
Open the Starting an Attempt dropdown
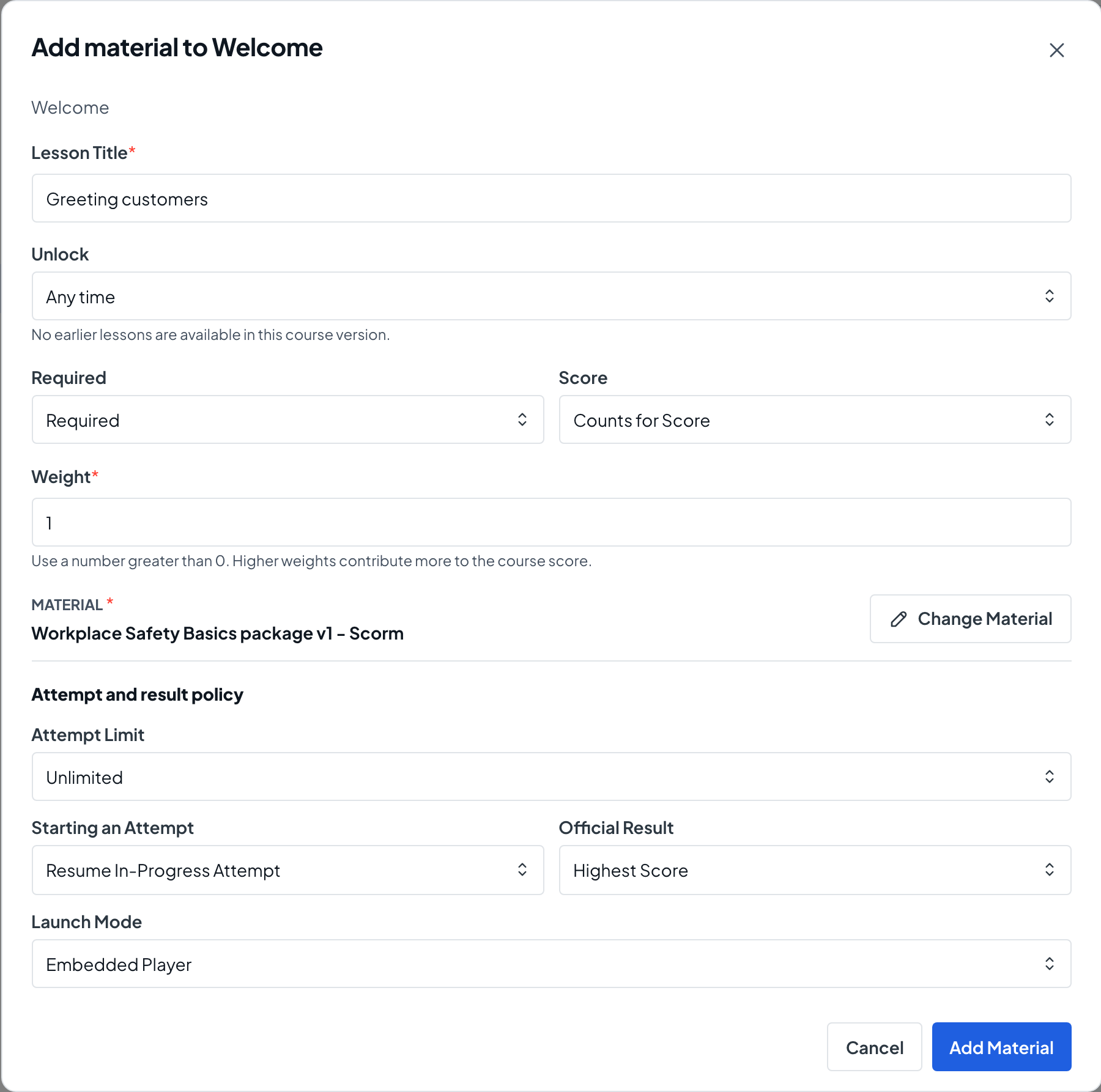(x=287, y=870)
